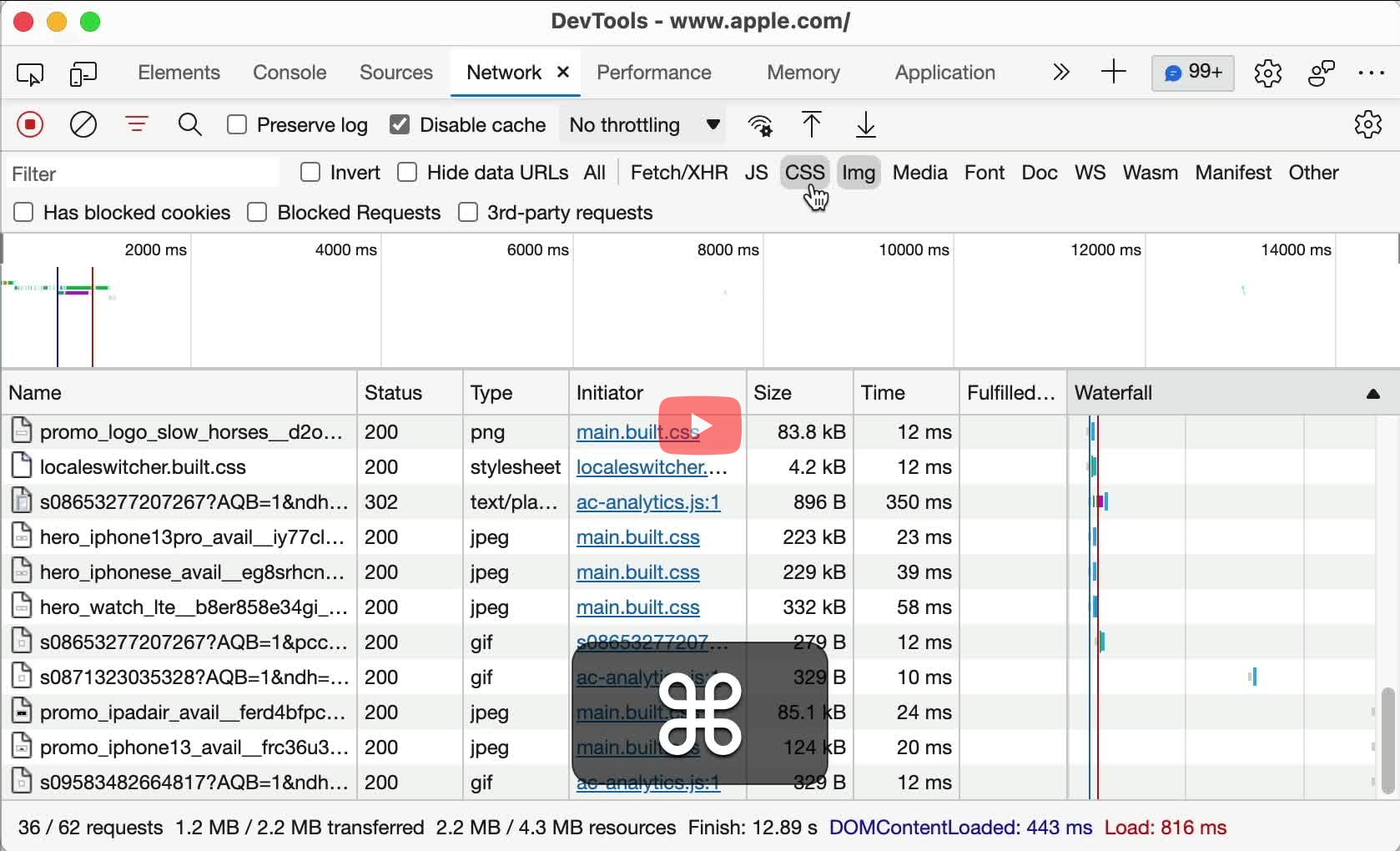Sort by Fulfilled column header
Viewport: 1400px width, 851px height.
coord(1013,393)
